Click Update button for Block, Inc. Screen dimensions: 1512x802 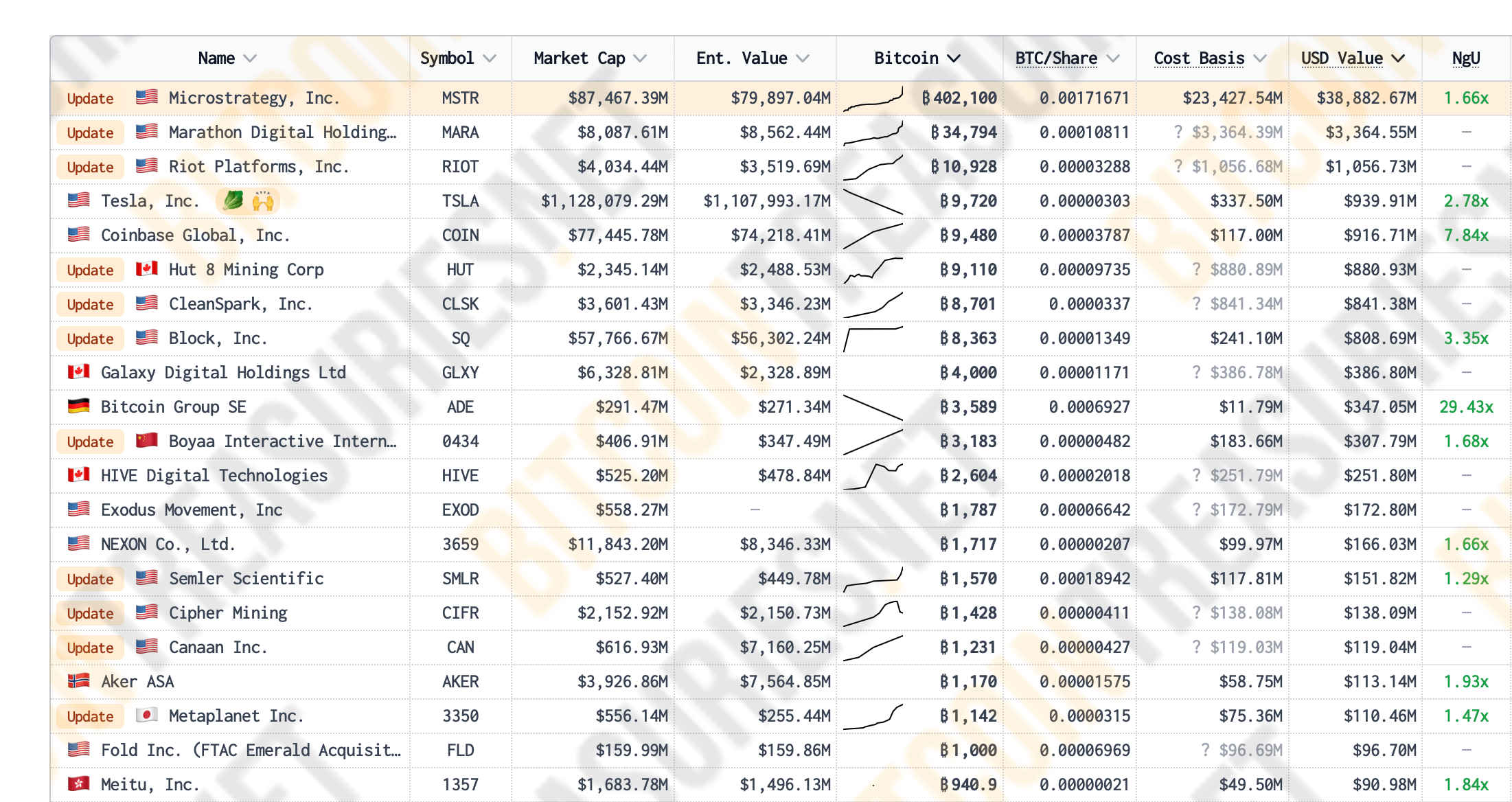[x=90, y=339]
